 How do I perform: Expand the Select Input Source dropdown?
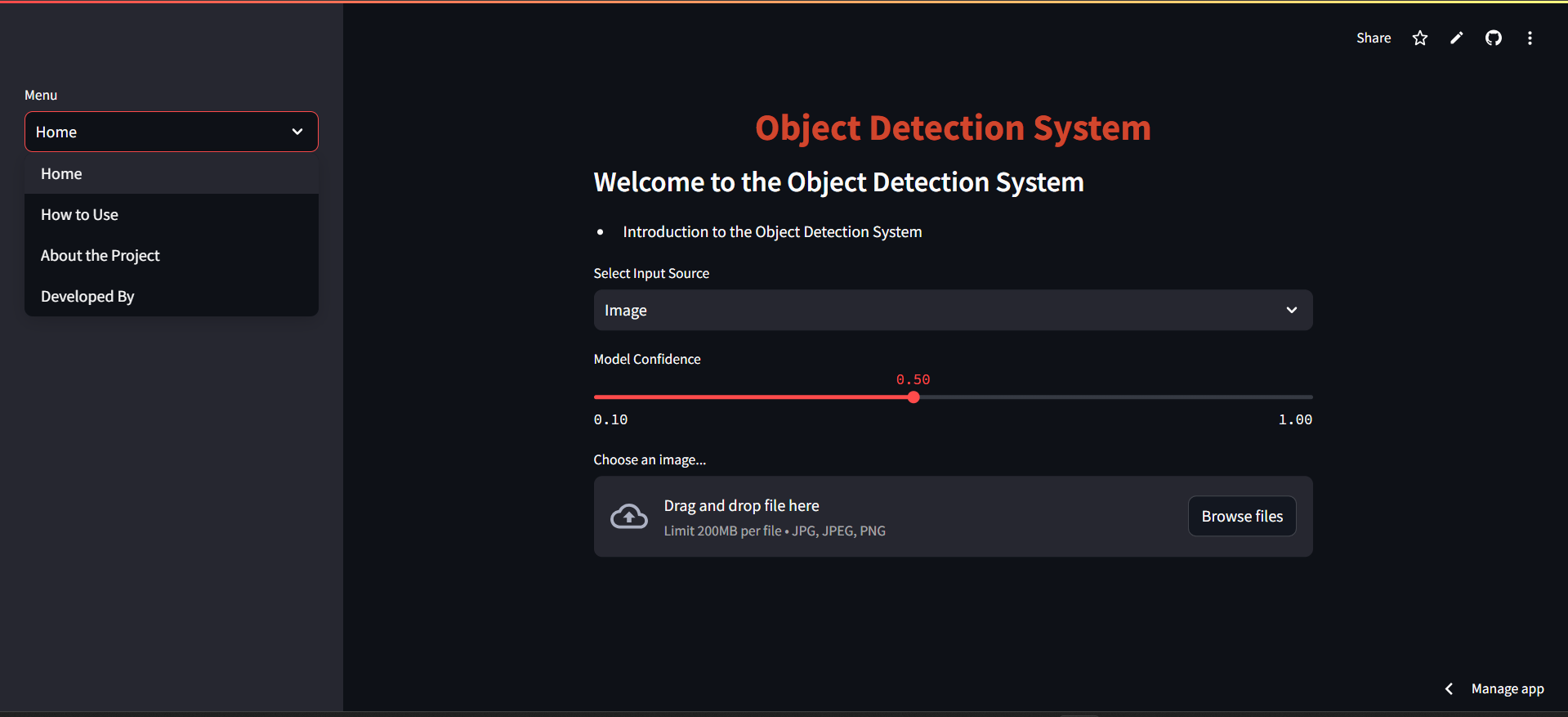(952, 311)
